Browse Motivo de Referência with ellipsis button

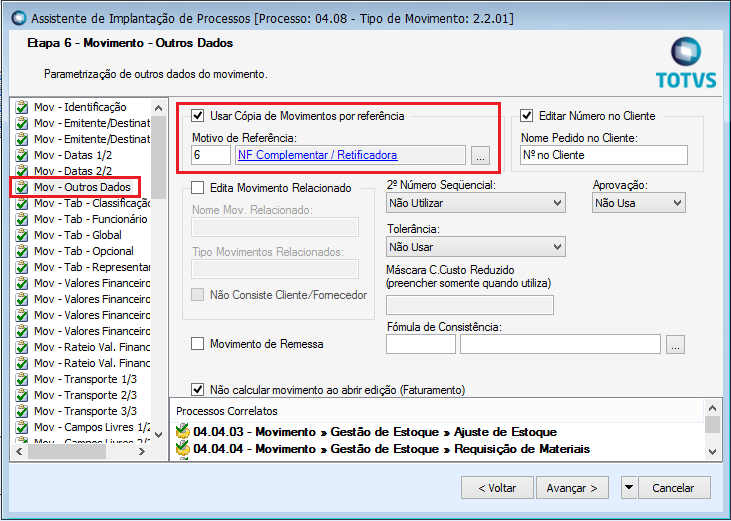coord(480,156)
